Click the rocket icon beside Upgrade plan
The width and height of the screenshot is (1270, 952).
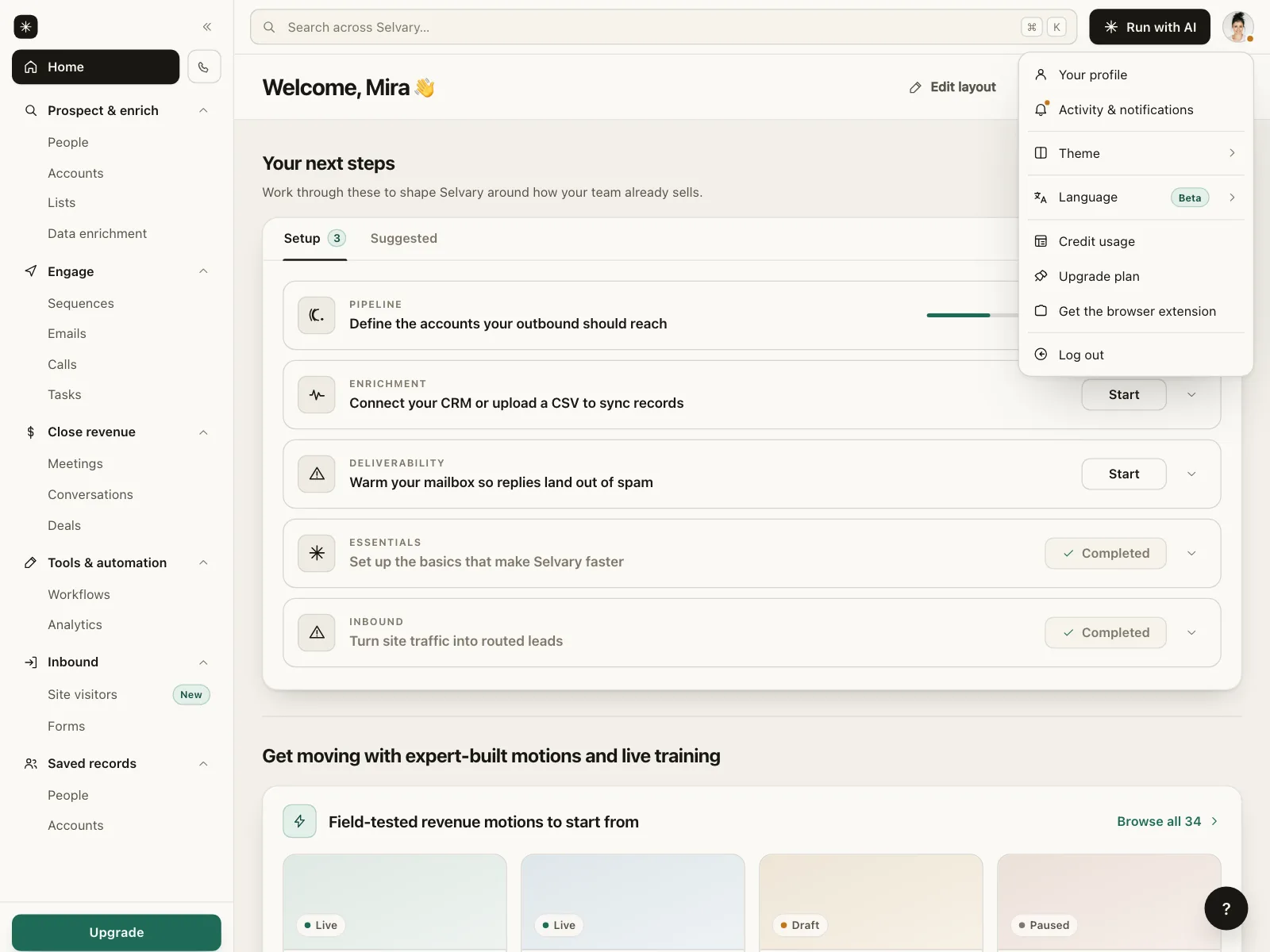[x=1041, y=276]
